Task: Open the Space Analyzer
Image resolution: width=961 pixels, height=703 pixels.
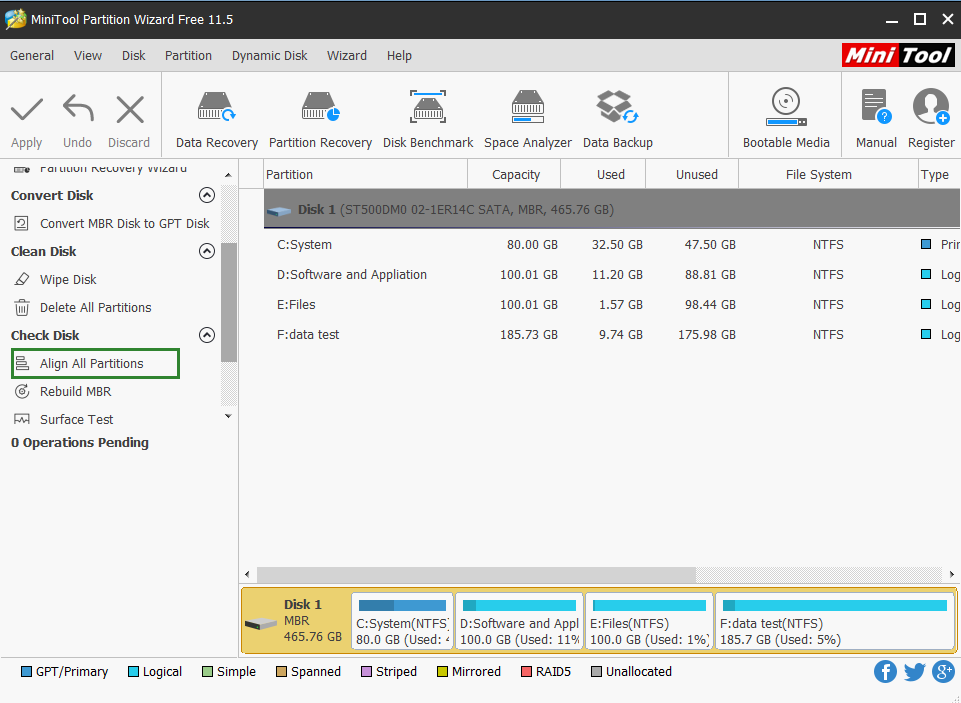Action: pyautogui.click(x=528, y=118)
